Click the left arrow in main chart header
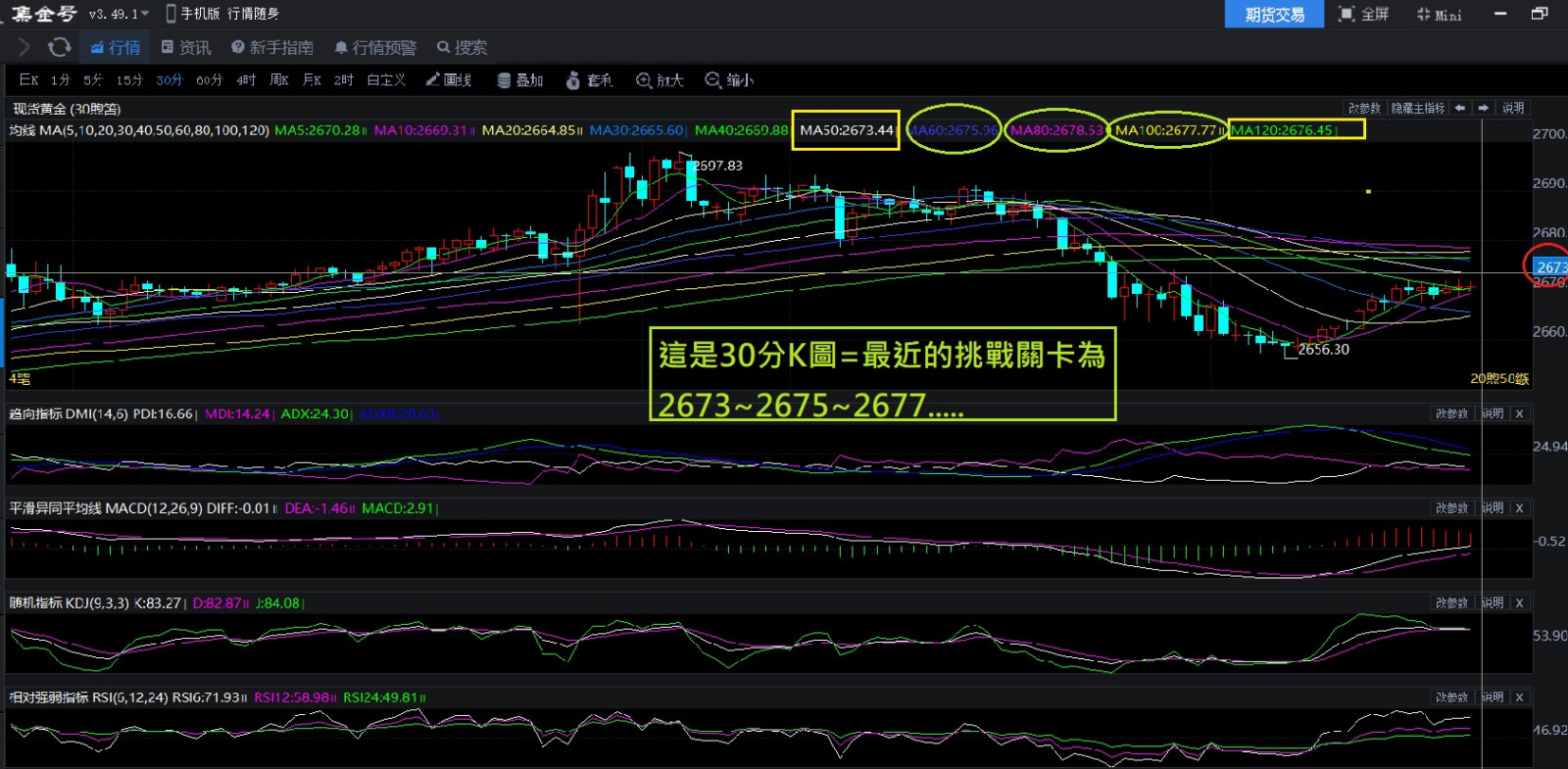 coord(1460,108)
